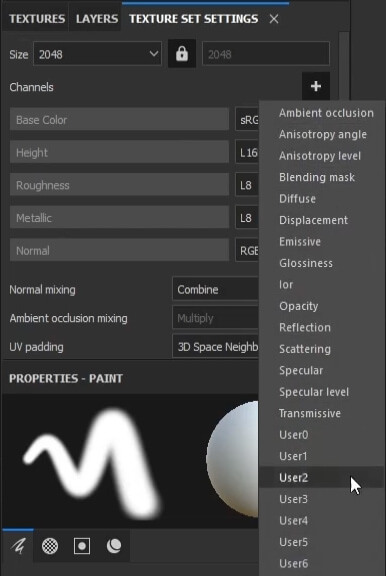Click the Normal channel field
Screen dimensions: 386x576
coord(119,250)
